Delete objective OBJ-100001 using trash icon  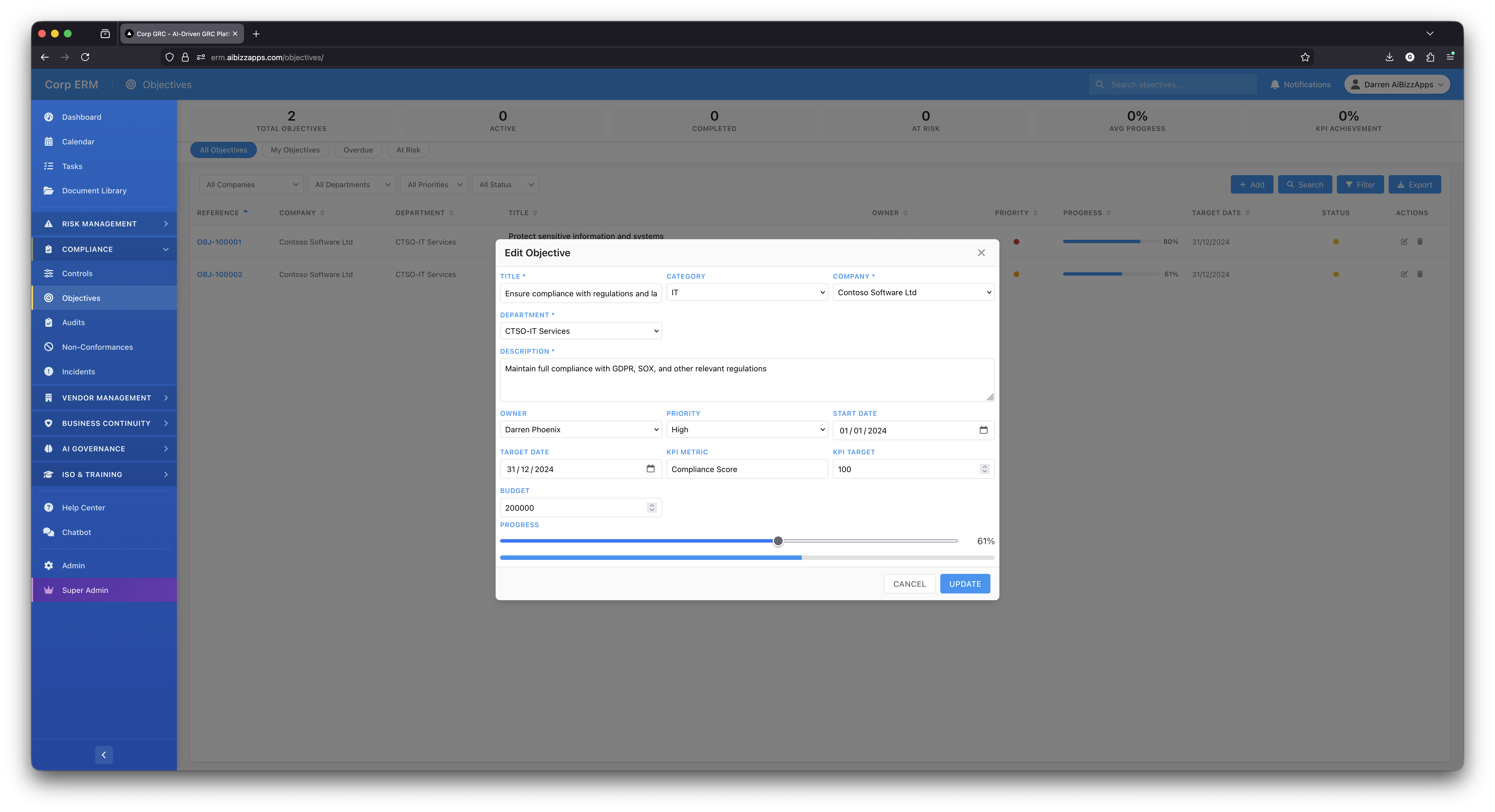click(1419, 241)
